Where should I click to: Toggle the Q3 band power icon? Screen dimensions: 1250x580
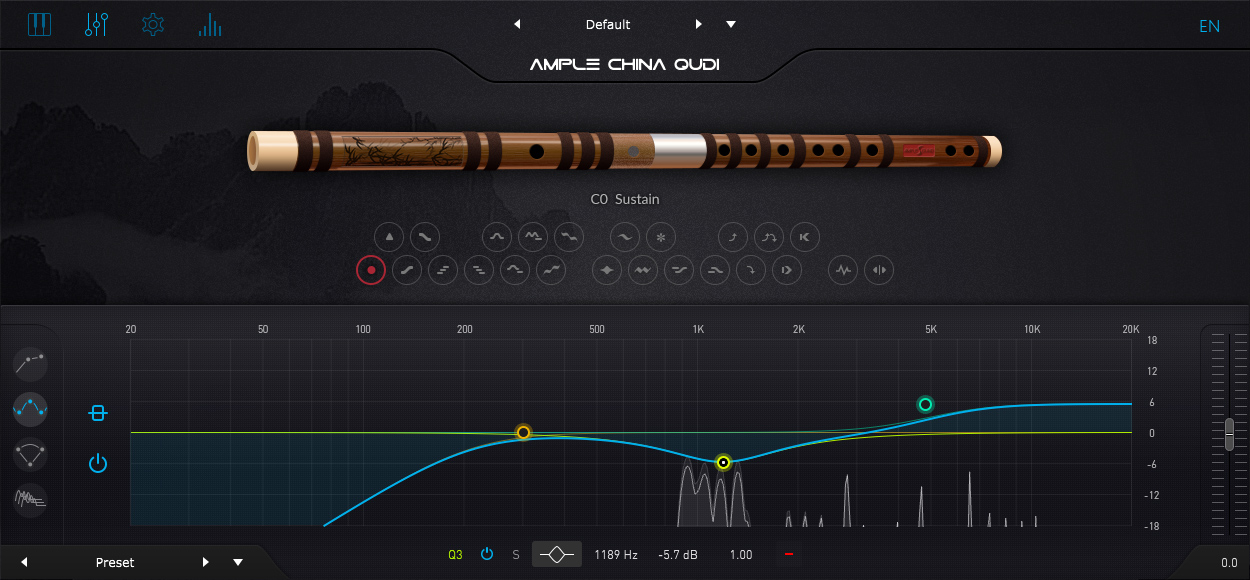click(x=487, y=554)
